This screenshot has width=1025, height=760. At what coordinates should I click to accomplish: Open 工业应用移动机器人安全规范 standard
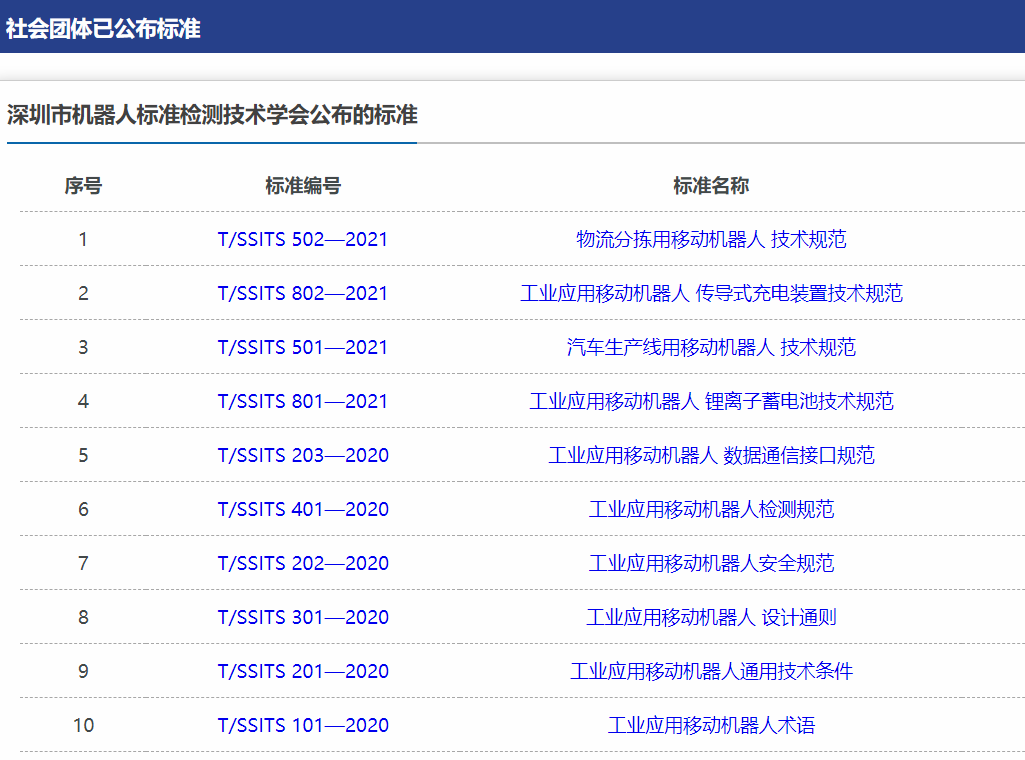[x=711, y=563]
